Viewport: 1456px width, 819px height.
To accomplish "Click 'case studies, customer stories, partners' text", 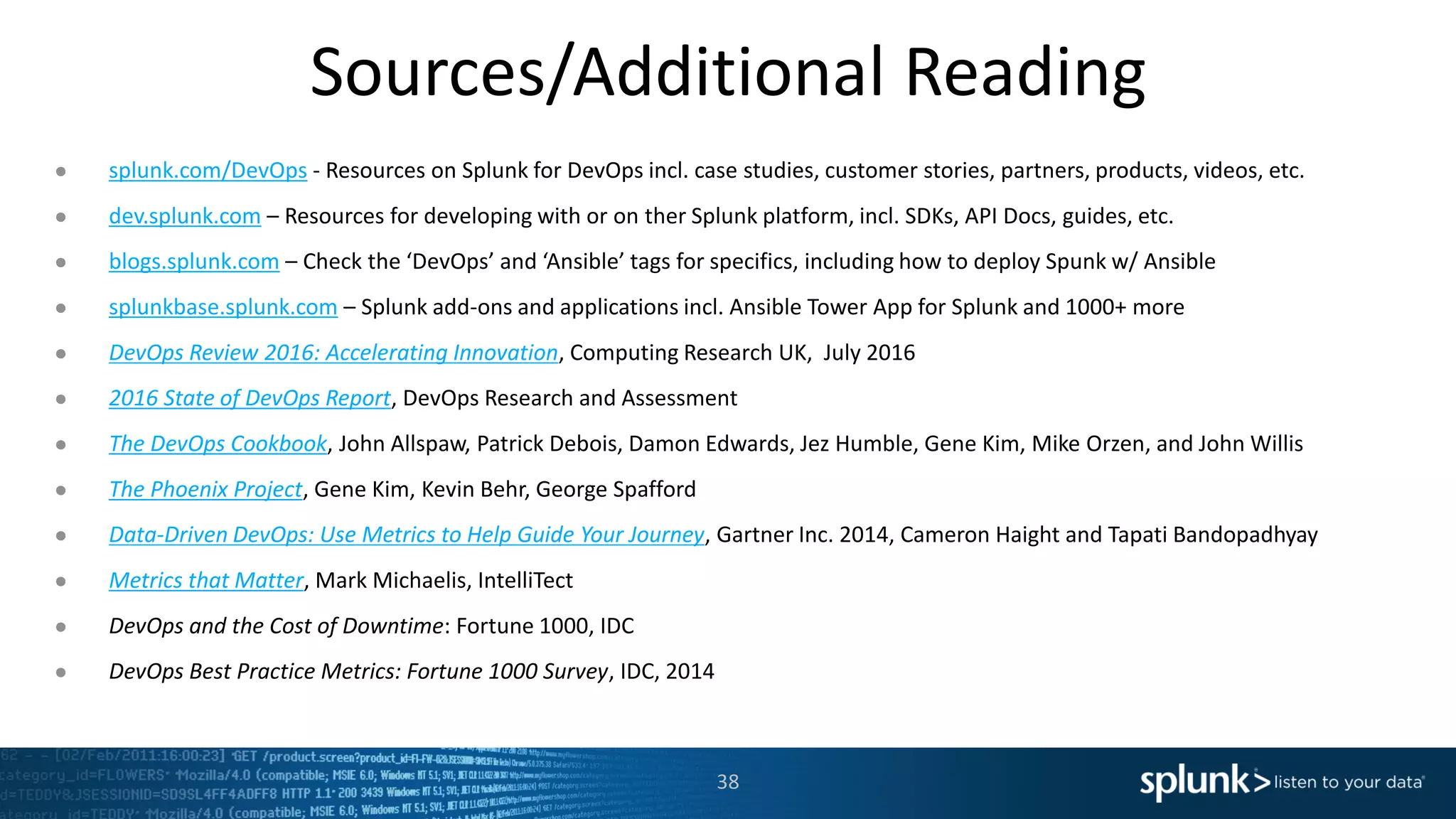I will tap(892, 171).
